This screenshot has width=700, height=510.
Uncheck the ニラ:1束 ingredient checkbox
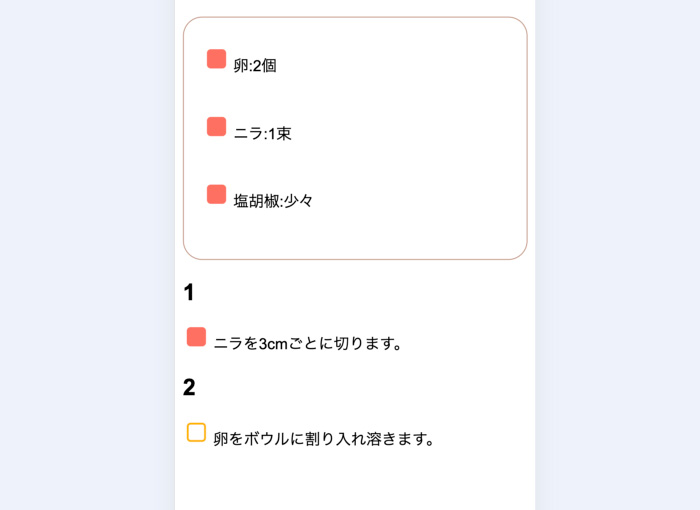point(216,126)
